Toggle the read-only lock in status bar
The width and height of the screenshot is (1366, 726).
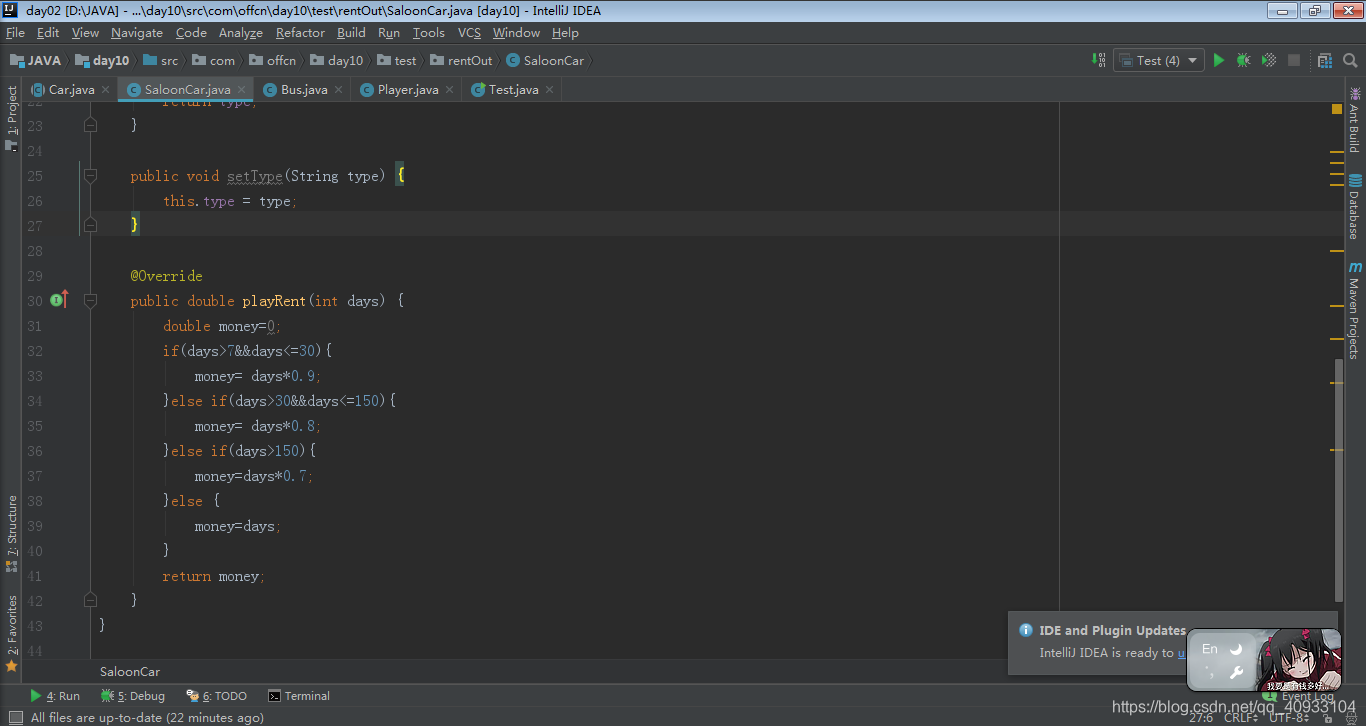click(x=1330, y=717)
